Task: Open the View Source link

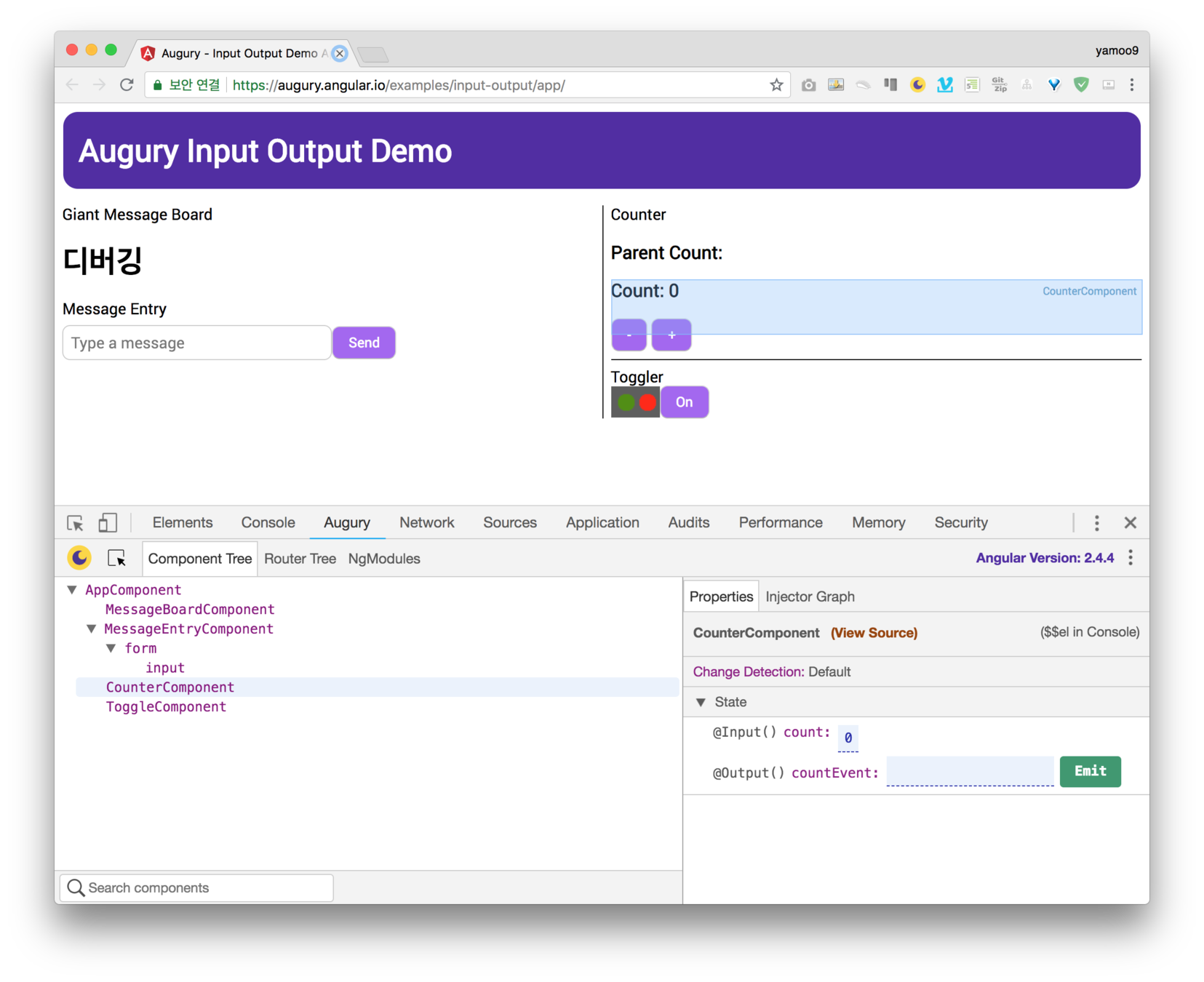Action: (x=874, y=633)
